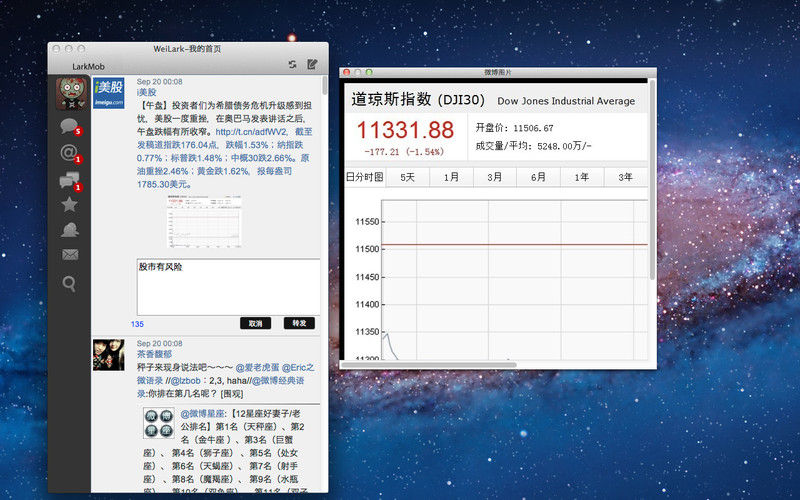
Task: Open the http://t.cn/adfWV2 link
Action: [x=252, y=132]
